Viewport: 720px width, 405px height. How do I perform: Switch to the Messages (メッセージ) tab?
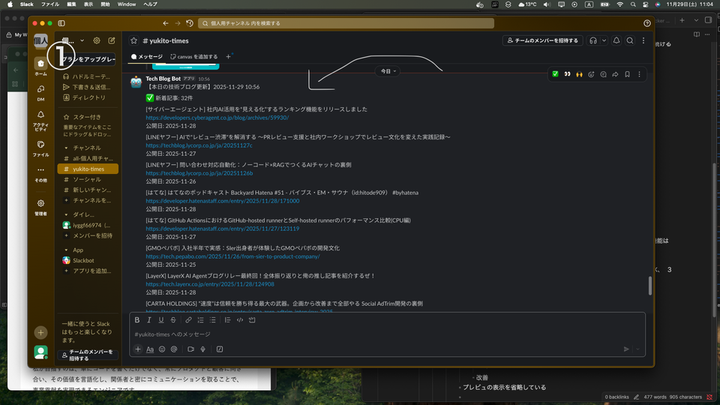point(147,57)
